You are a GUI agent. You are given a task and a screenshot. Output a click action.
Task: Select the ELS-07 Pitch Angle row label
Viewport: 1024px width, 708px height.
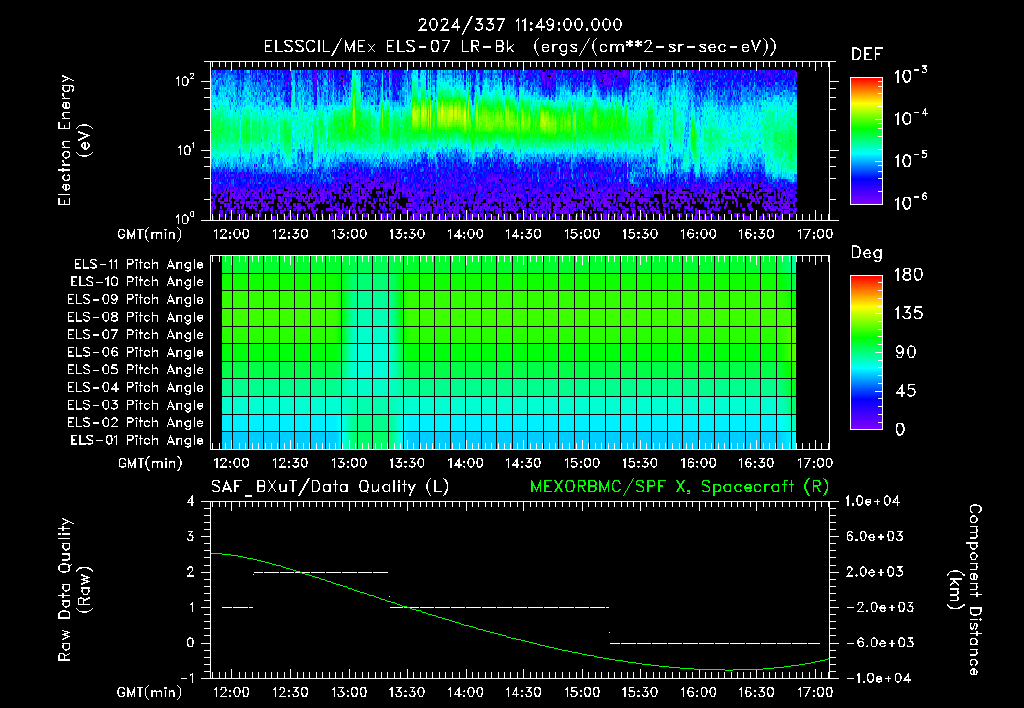point(136,334)
